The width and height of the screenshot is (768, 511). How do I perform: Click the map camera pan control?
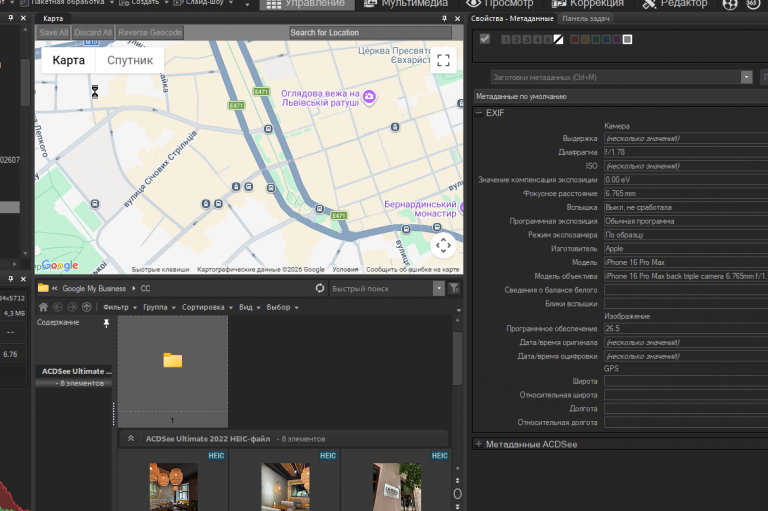click(443, 245)
